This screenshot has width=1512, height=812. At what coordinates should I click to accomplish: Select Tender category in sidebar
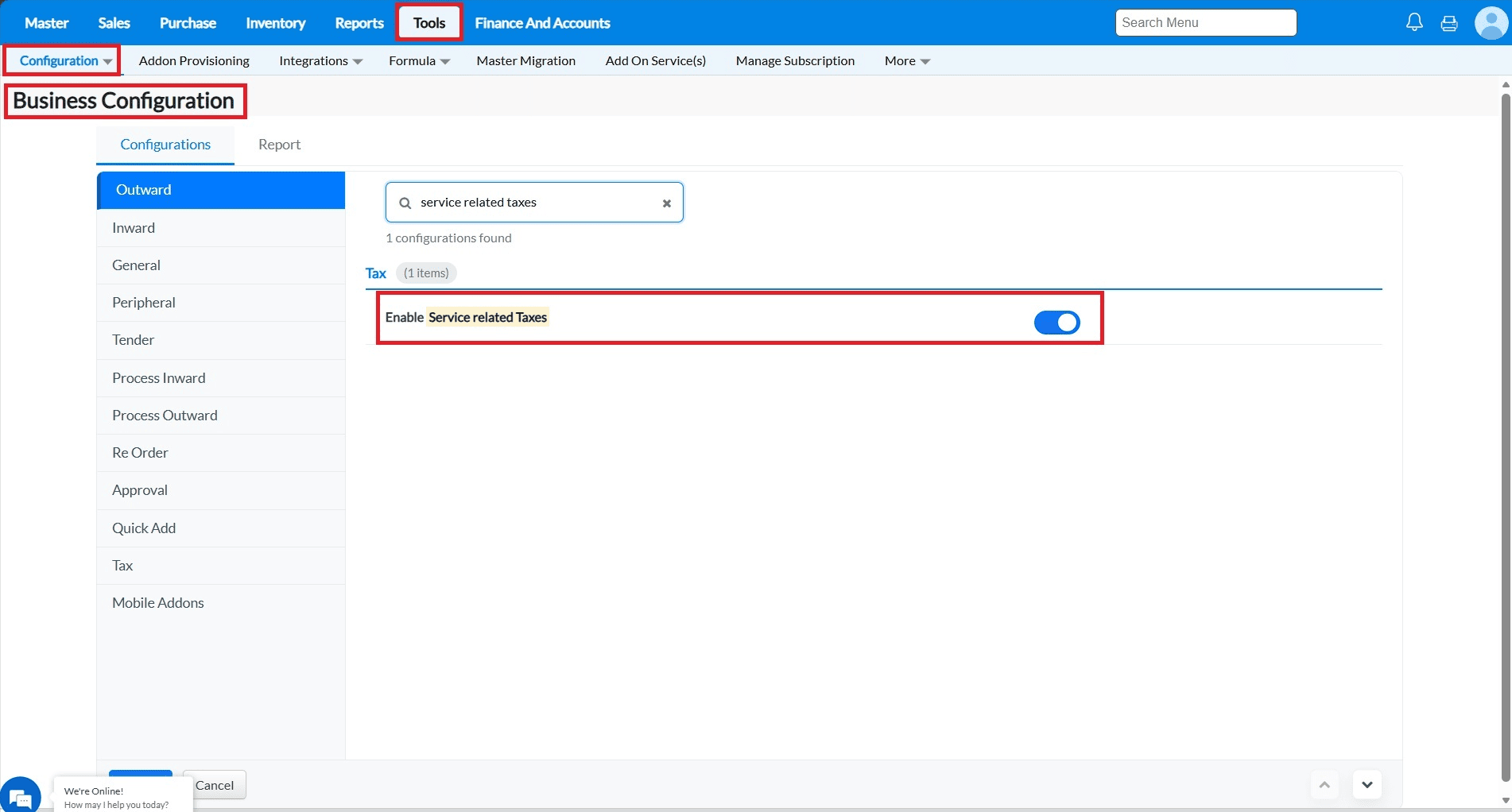pos(221,340)
